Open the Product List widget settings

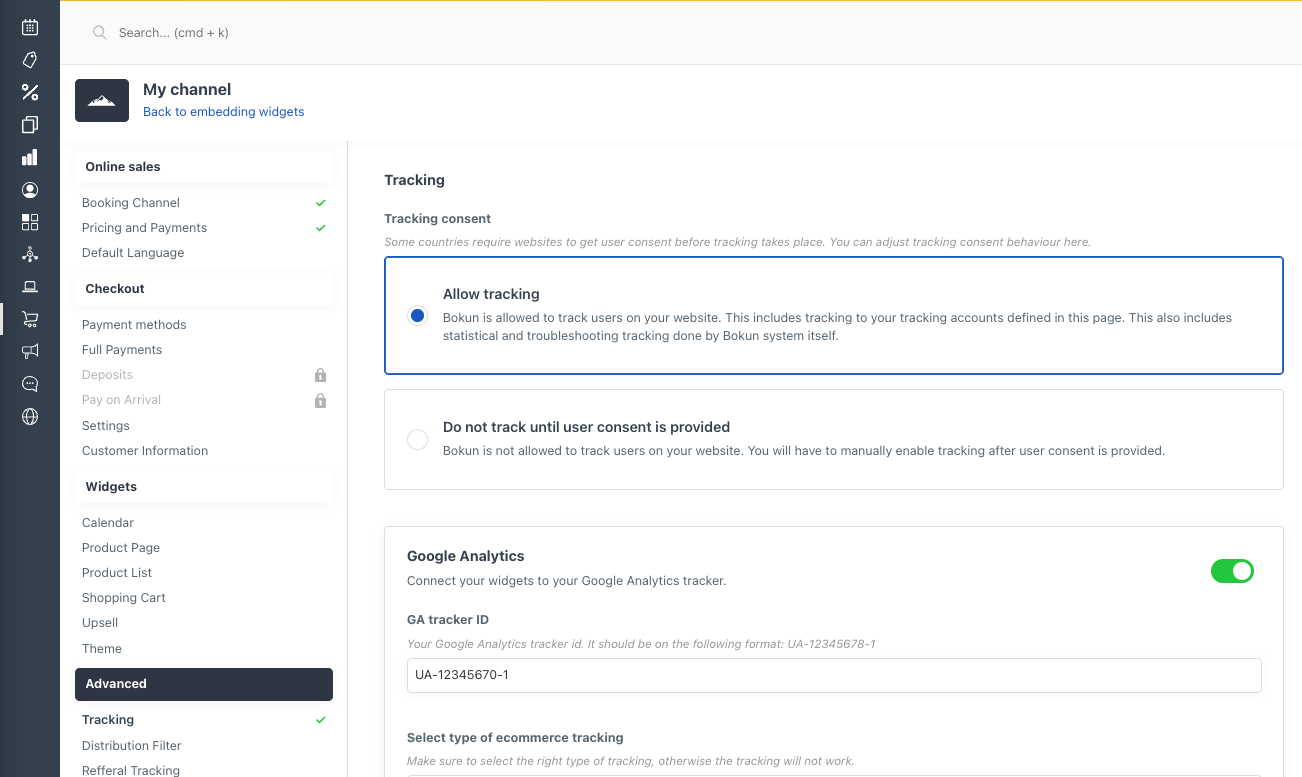[117, 573]
